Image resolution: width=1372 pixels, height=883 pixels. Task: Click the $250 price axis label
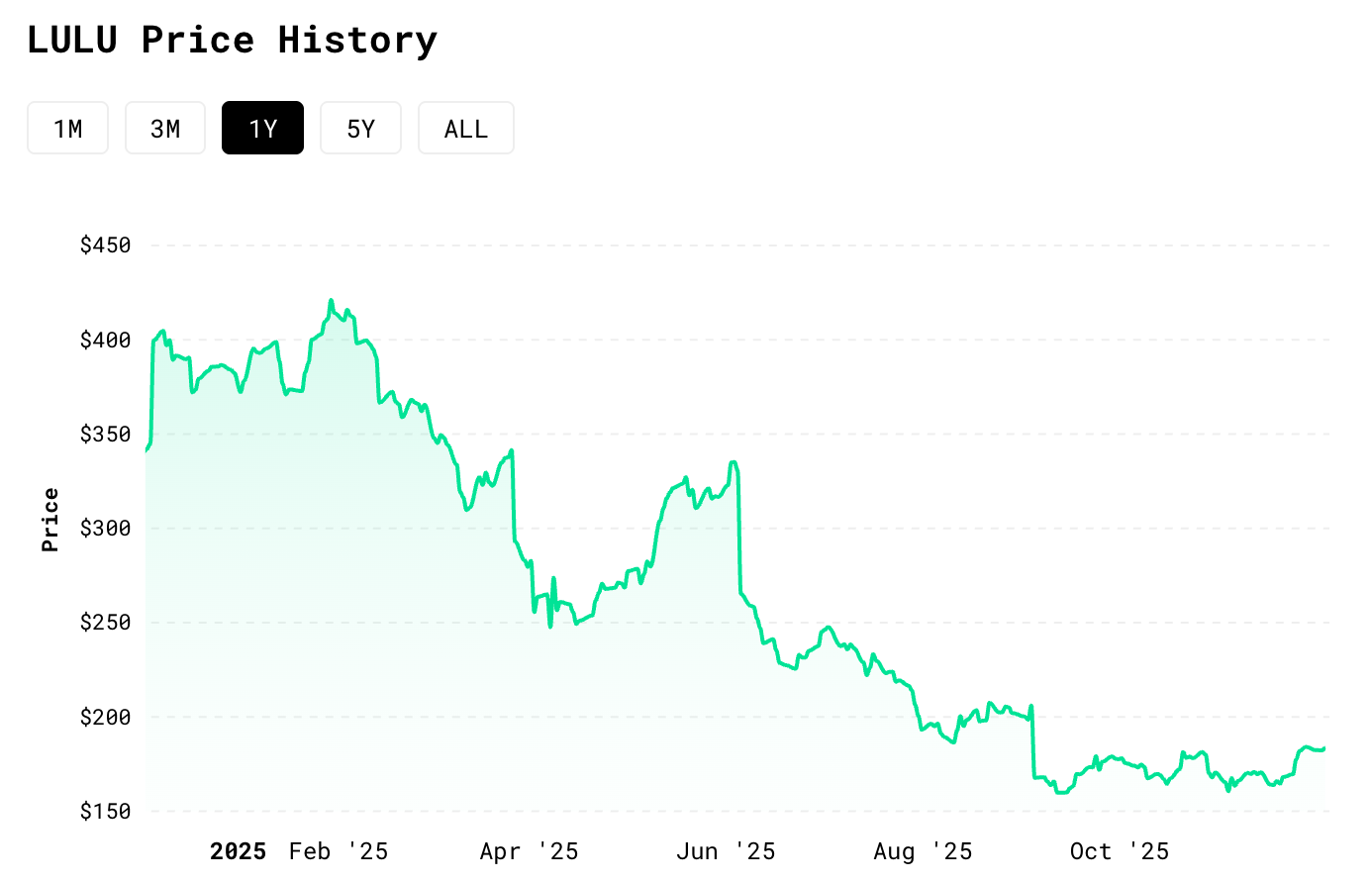coord(105,623)
